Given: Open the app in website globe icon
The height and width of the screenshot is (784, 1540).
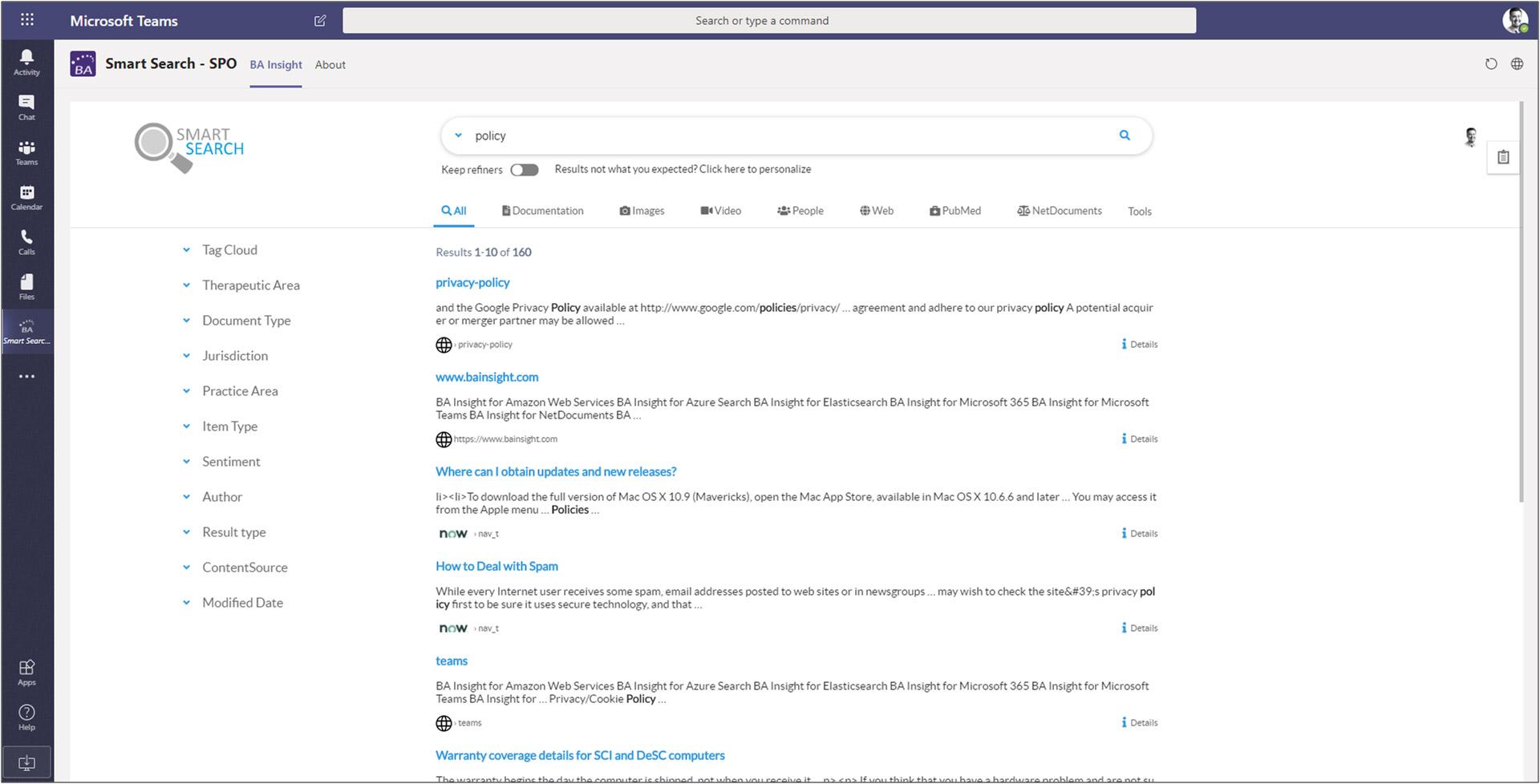Looking at the screenshot, I should click(1517, 64).
